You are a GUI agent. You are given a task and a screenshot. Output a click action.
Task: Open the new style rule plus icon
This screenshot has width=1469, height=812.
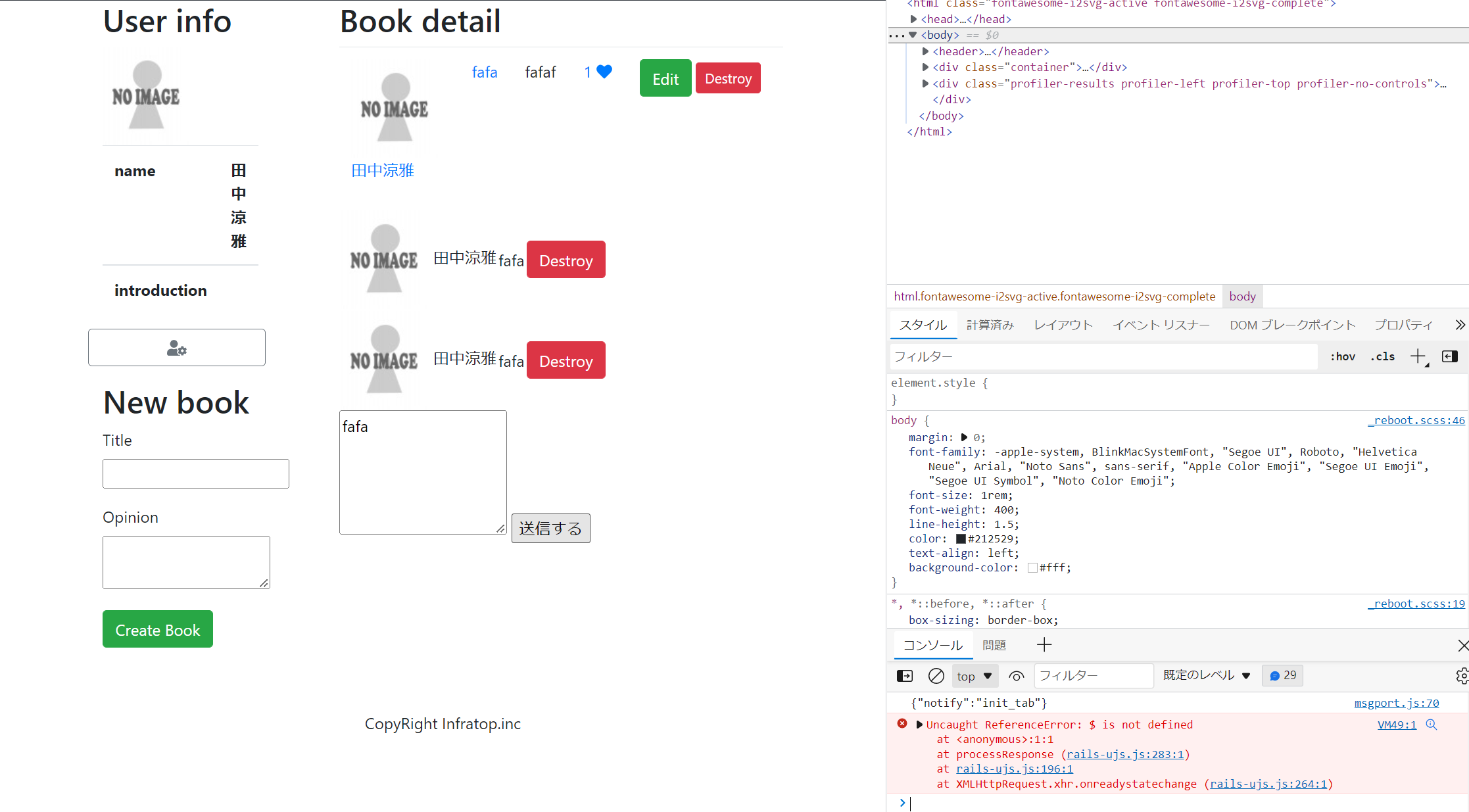click(x=1418, y=356)
